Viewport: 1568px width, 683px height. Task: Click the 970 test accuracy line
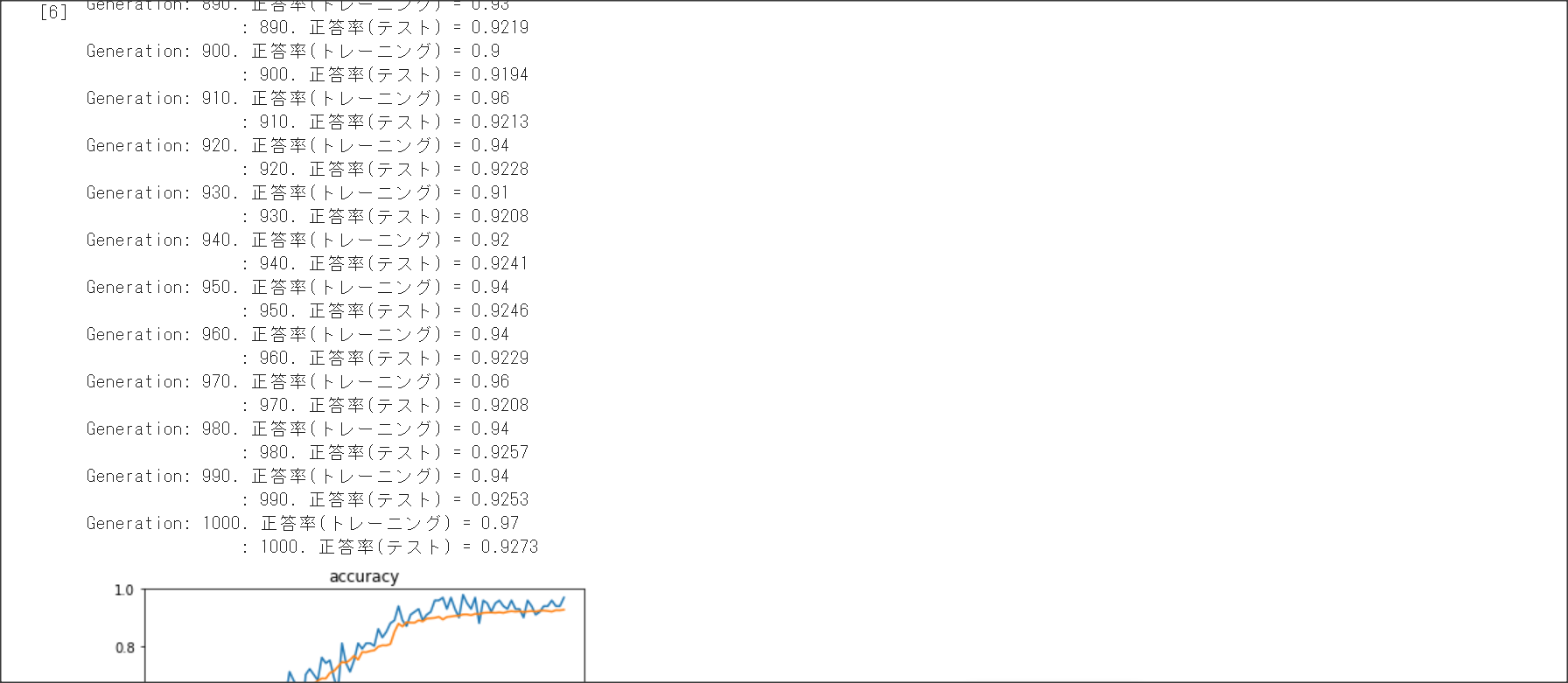coord(385,405)
